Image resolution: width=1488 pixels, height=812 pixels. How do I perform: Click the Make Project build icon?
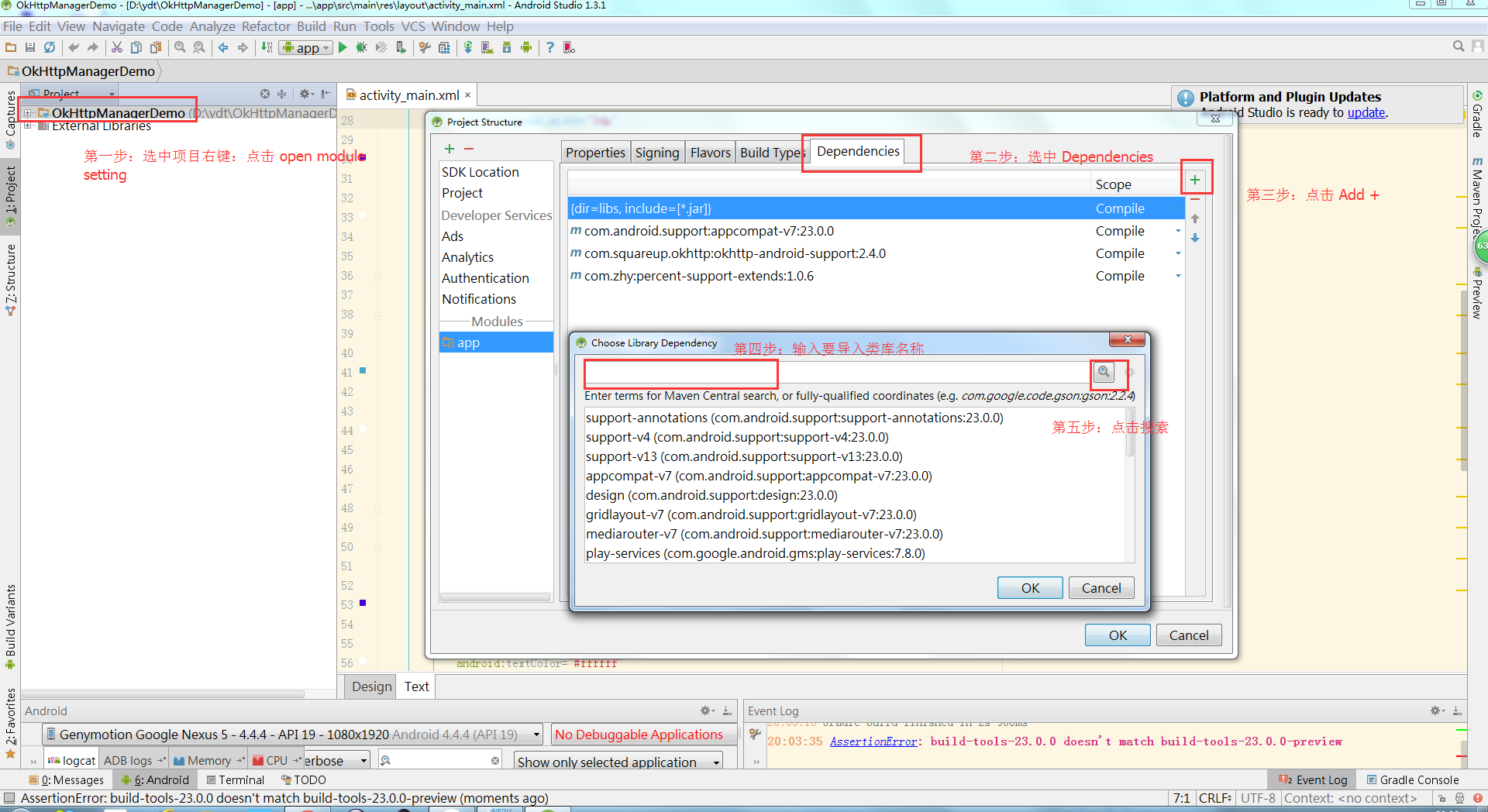point(267,47)
